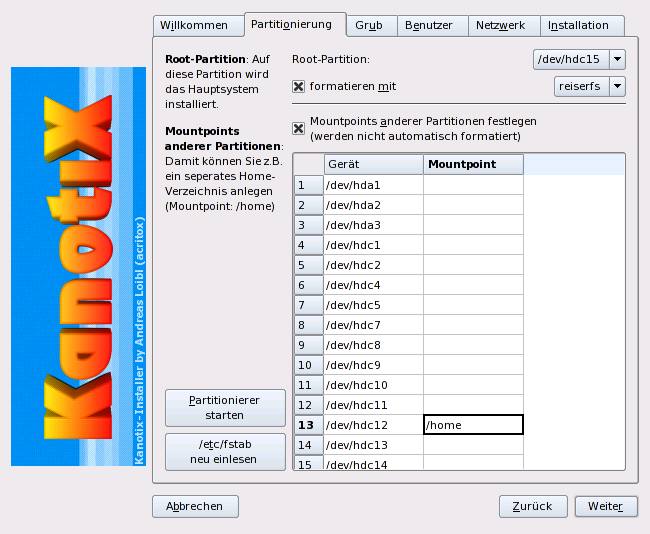Viewport: 650px width, 534px height.
Task: Select the /dev/hdc13 cell
Action: (374, 445)
